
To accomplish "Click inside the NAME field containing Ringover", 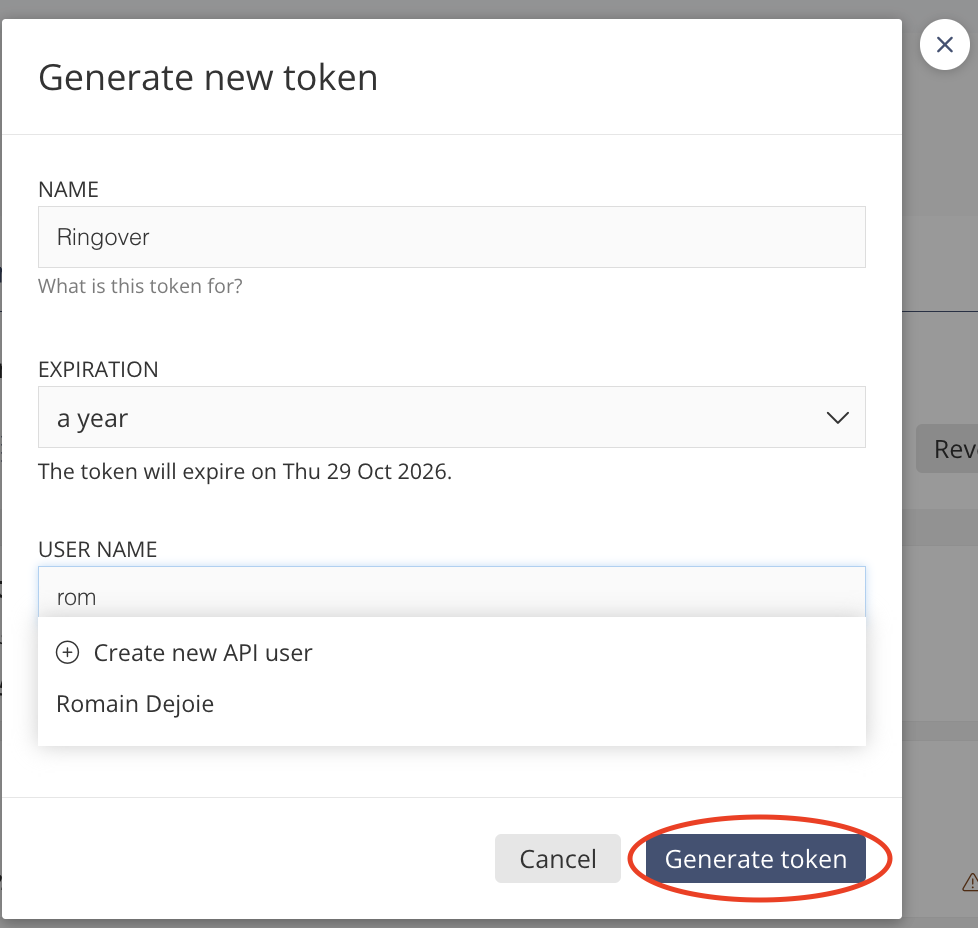I will click(x=450, y=237).
